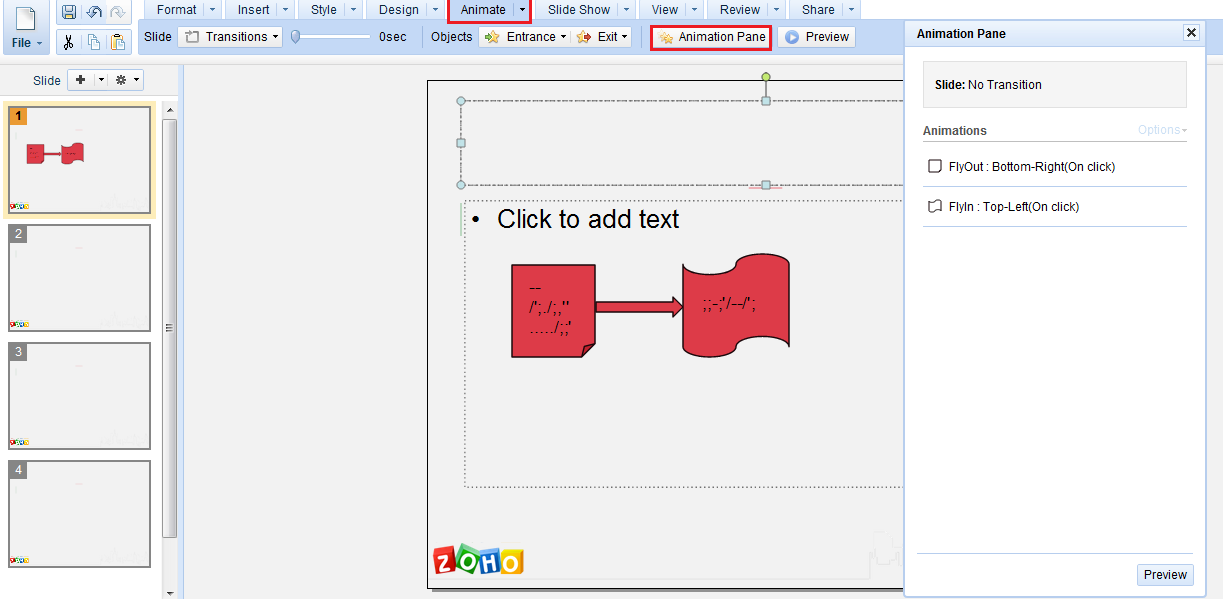The width and height of the screenshot is (1223, 599).
Task: Open the File menu button
Action: pyautogui.click(x=27, y=28)
